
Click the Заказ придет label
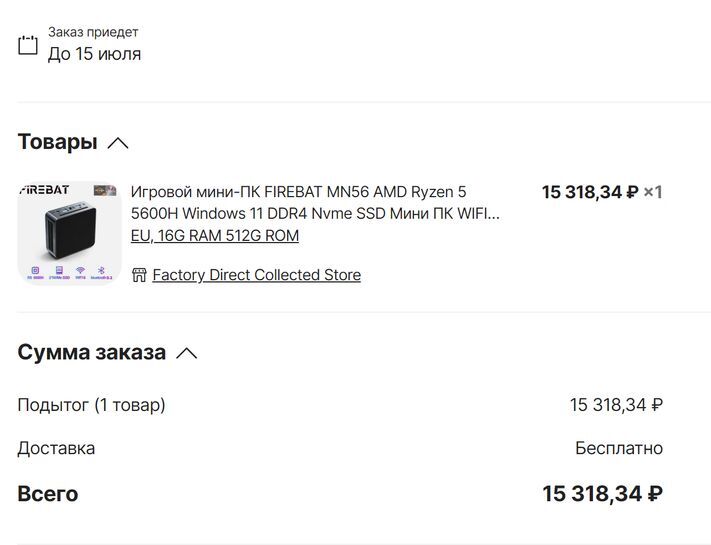pos(93,32)
